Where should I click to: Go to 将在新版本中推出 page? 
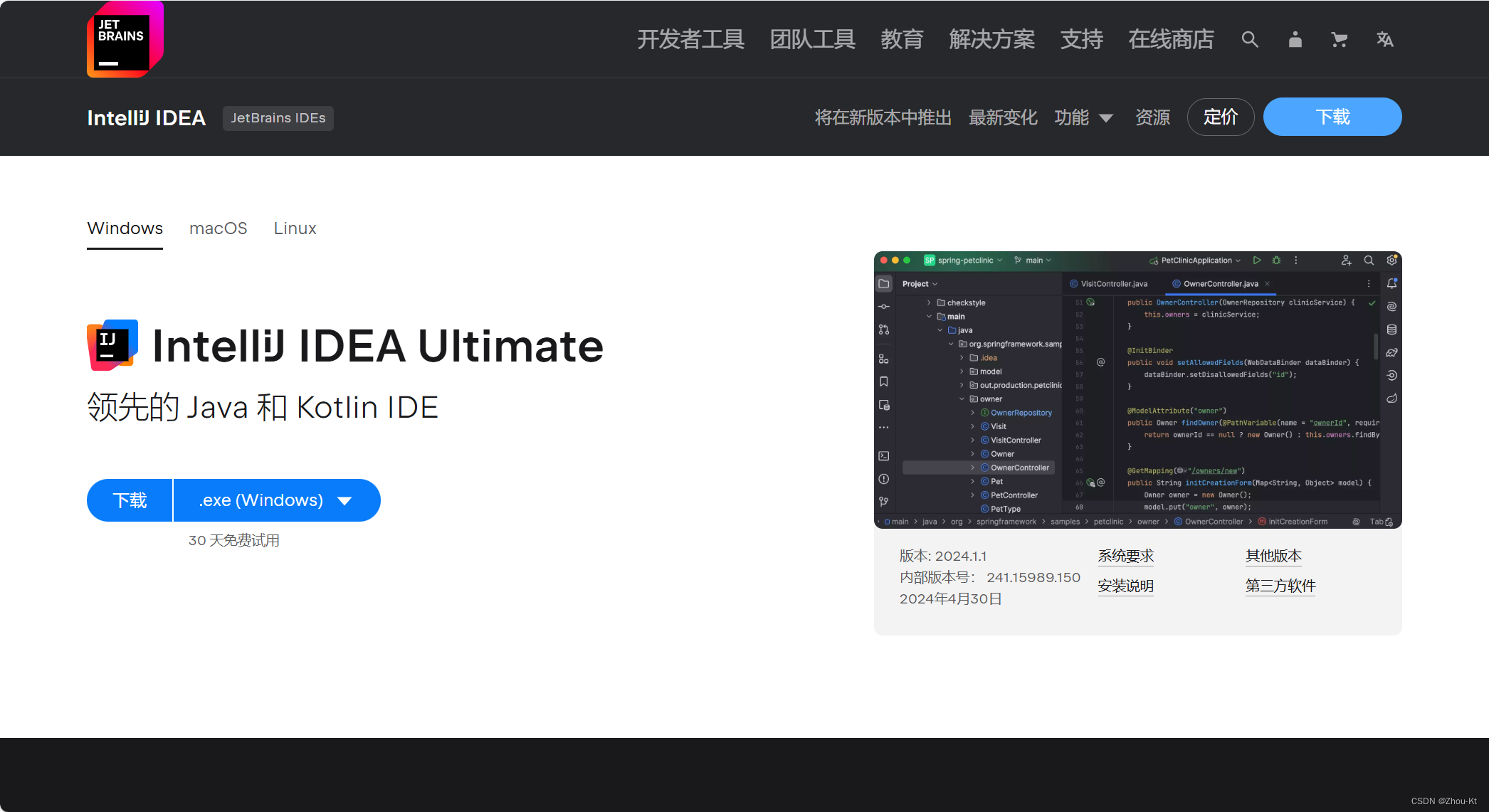[883, 117]
